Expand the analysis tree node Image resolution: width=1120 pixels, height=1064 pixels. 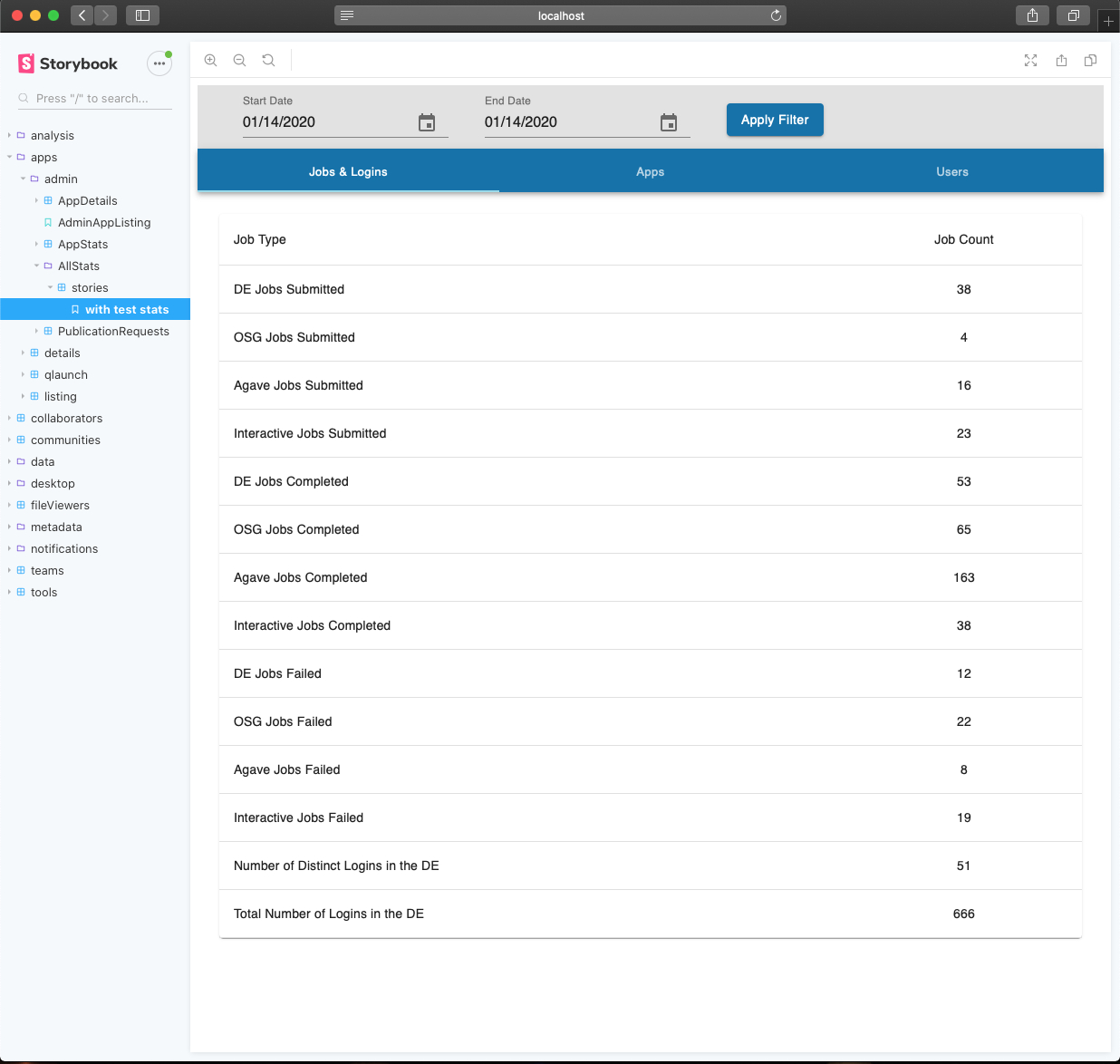10,135
